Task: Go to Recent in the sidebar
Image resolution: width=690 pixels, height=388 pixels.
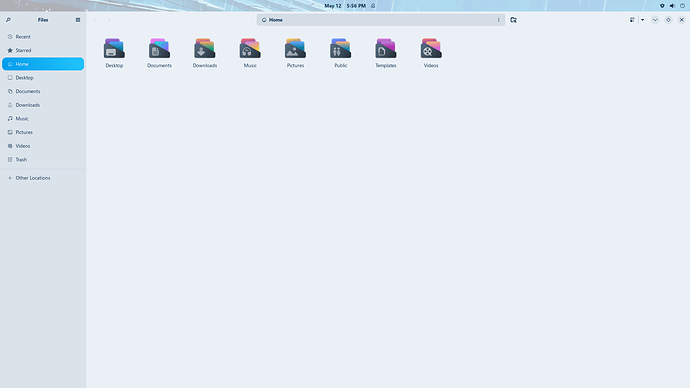Action: [43, 37]
